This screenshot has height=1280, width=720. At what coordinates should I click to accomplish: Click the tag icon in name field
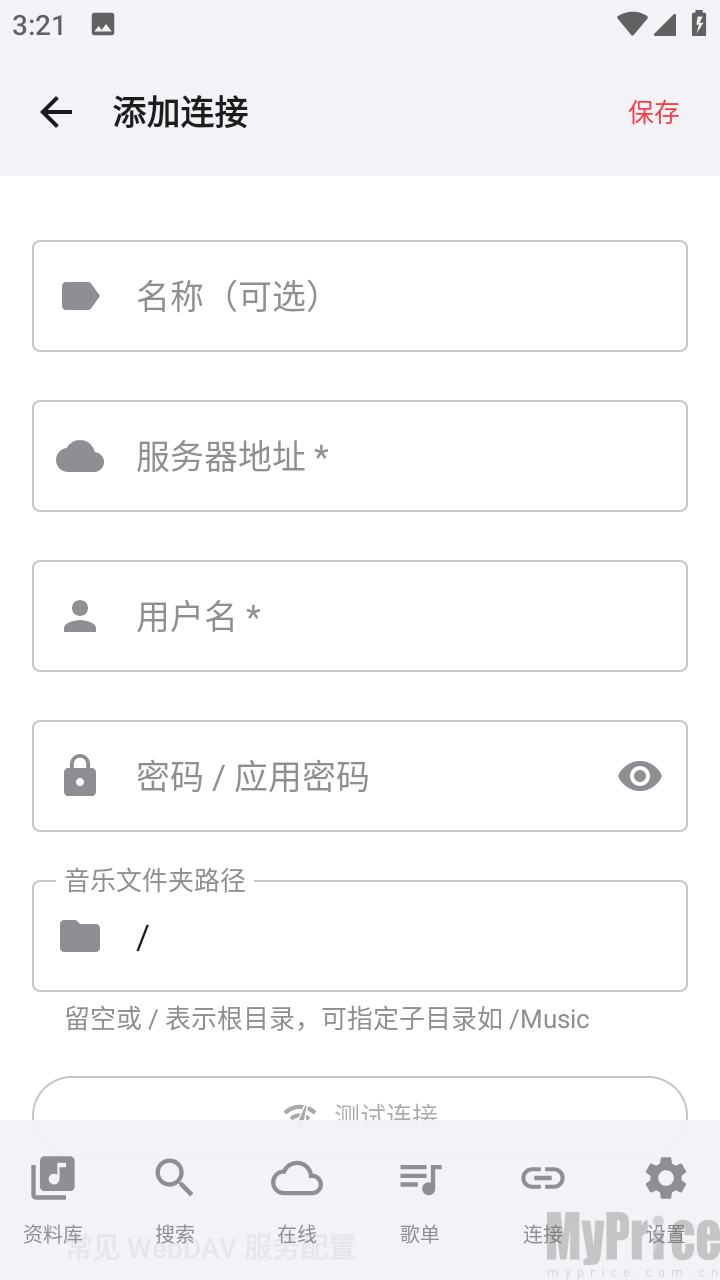(80, 296)
